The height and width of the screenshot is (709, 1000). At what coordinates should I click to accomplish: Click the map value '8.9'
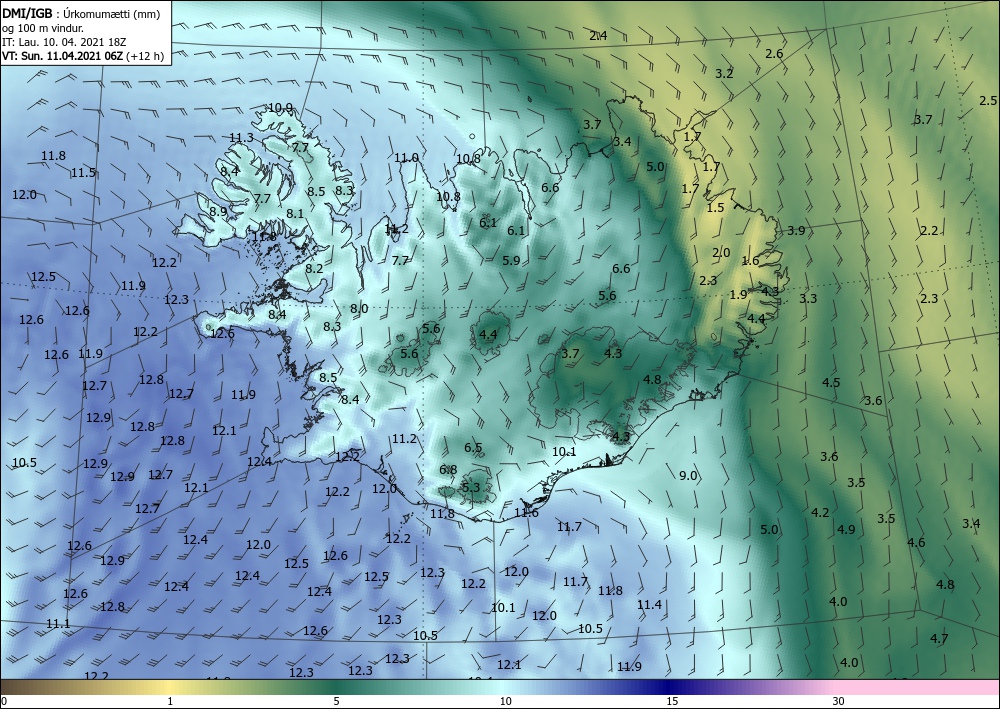[218, 211]
